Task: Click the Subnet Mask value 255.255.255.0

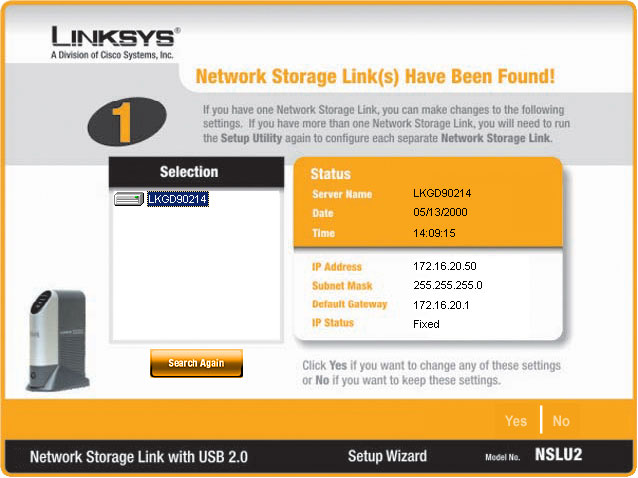Action: pyautogui.click(x=446, y=286)
